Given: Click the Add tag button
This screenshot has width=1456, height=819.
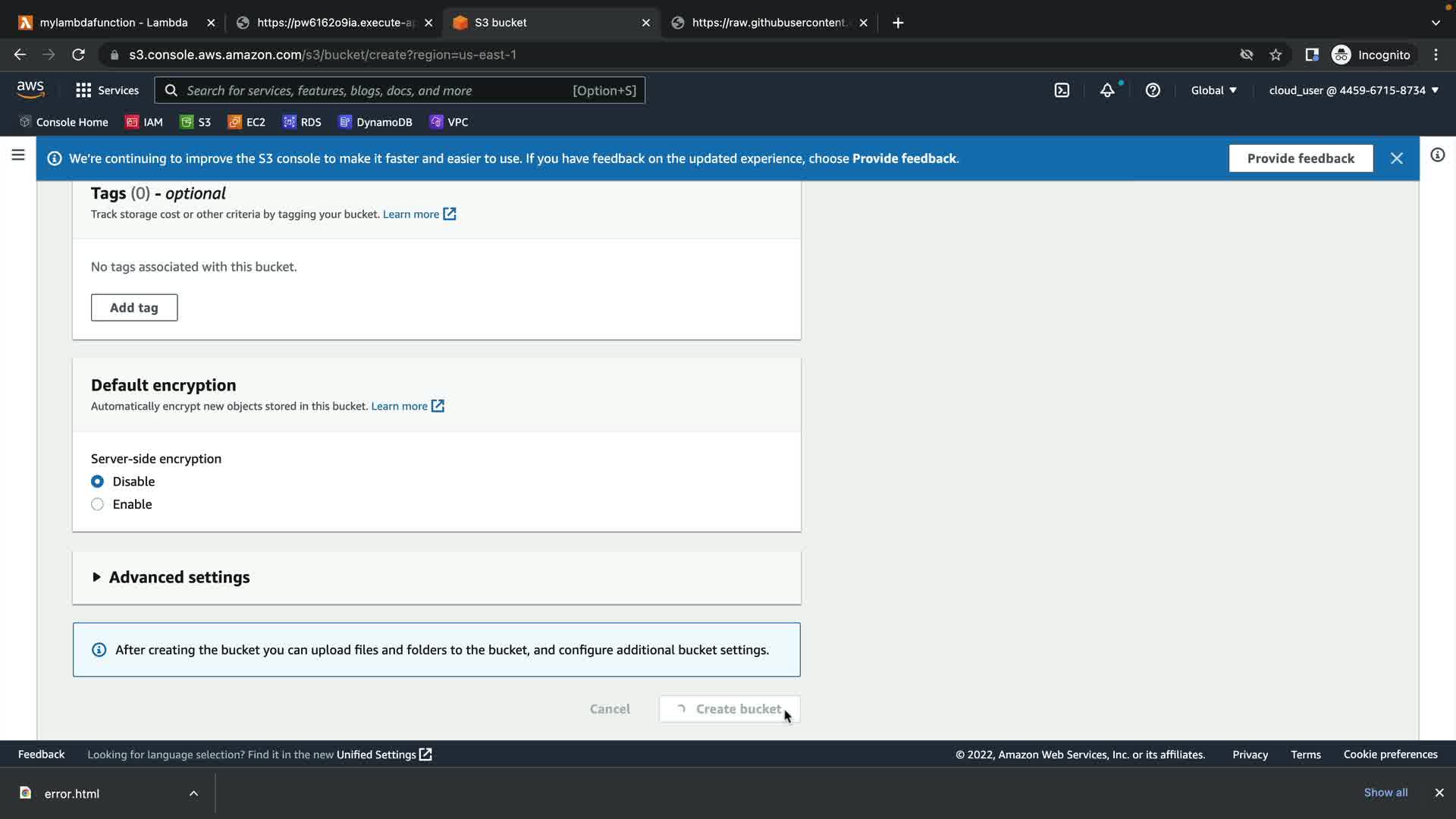Looking at the screenshot, I should point(134,308).
